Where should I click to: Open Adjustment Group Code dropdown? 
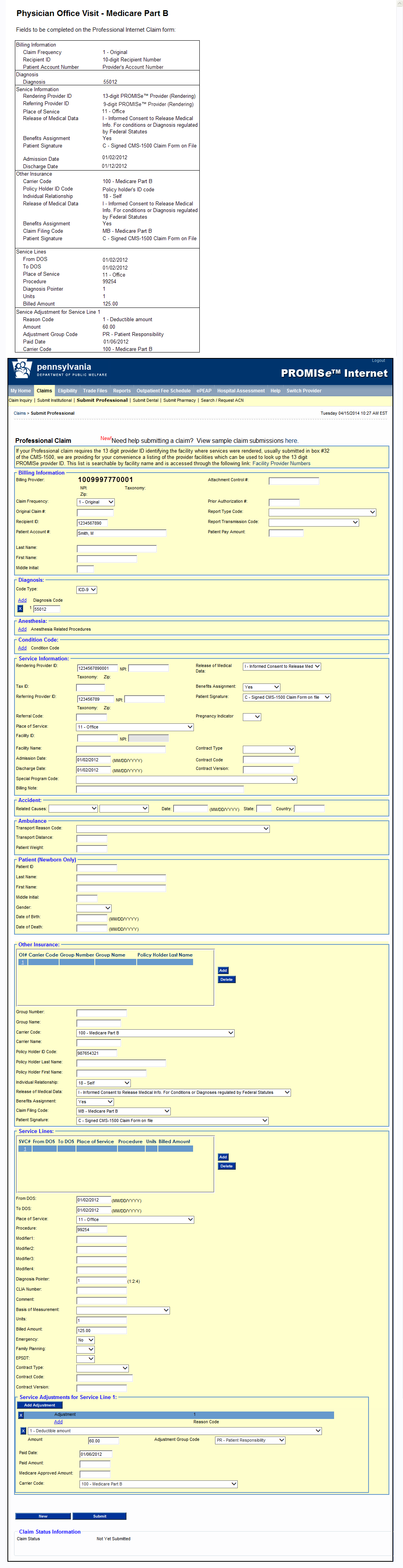point(251,1441)
